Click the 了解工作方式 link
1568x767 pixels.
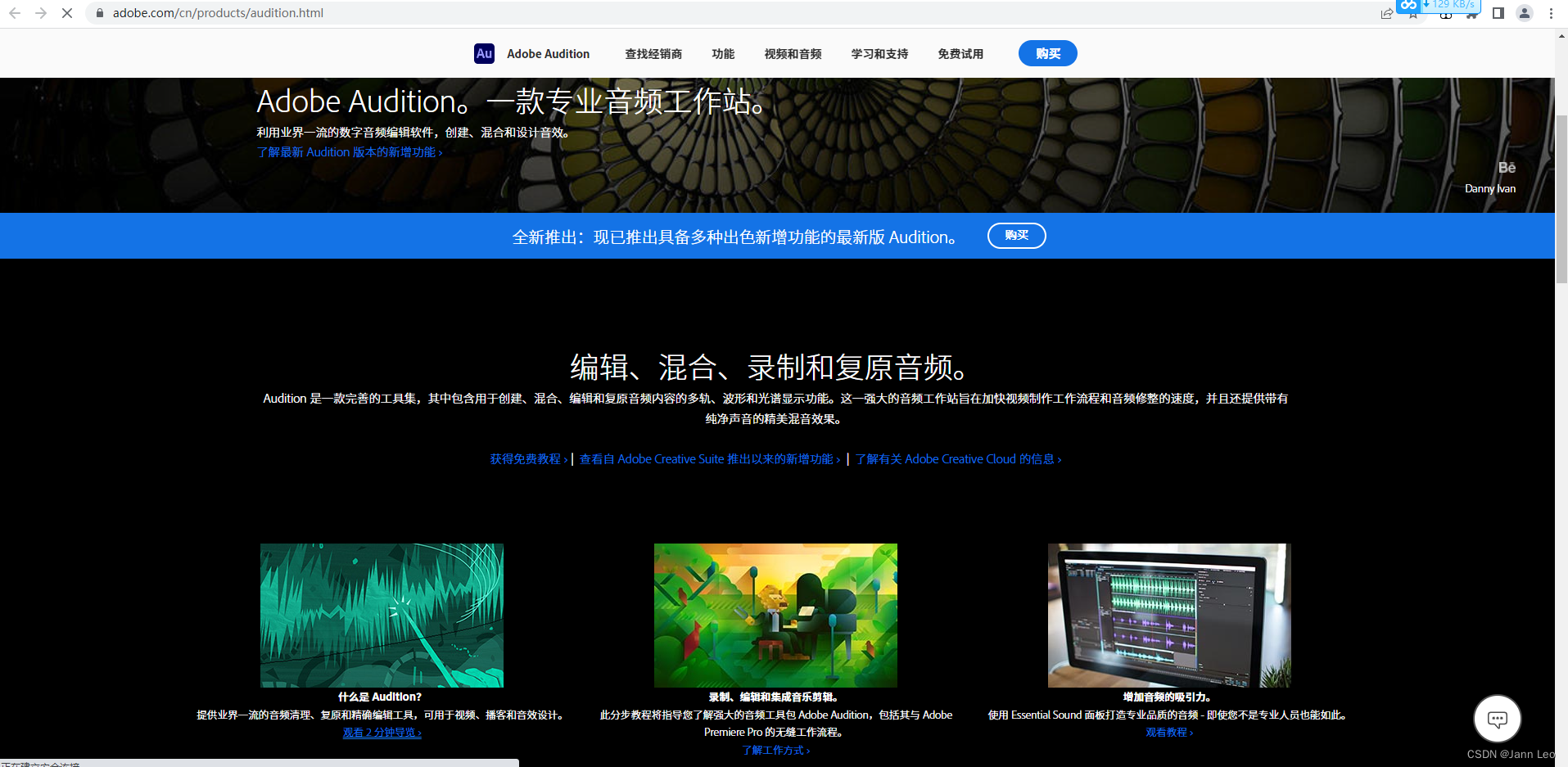[776, 751]
